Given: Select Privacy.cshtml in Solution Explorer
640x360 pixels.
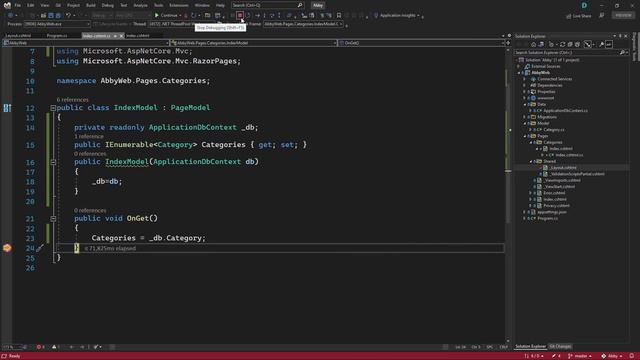Looking at the screenshot, I should tap(556, 206).
